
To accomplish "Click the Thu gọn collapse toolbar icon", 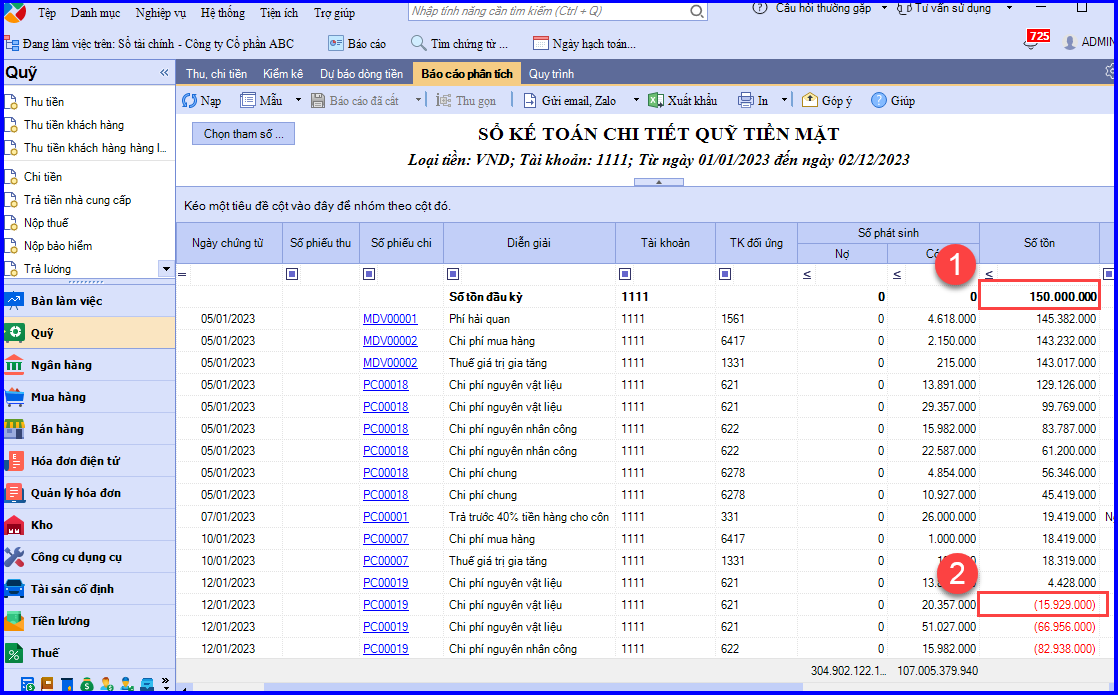I will pyautogui.click(x=443, y=101).
